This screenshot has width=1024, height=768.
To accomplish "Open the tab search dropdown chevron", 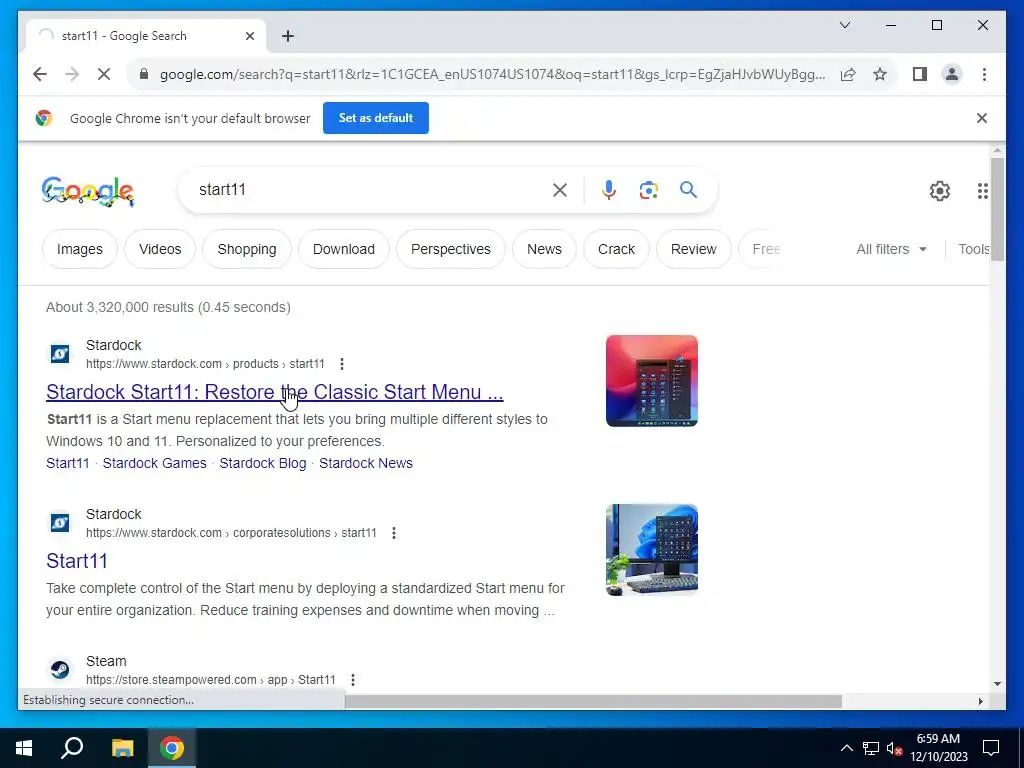I will pos(844,25).
